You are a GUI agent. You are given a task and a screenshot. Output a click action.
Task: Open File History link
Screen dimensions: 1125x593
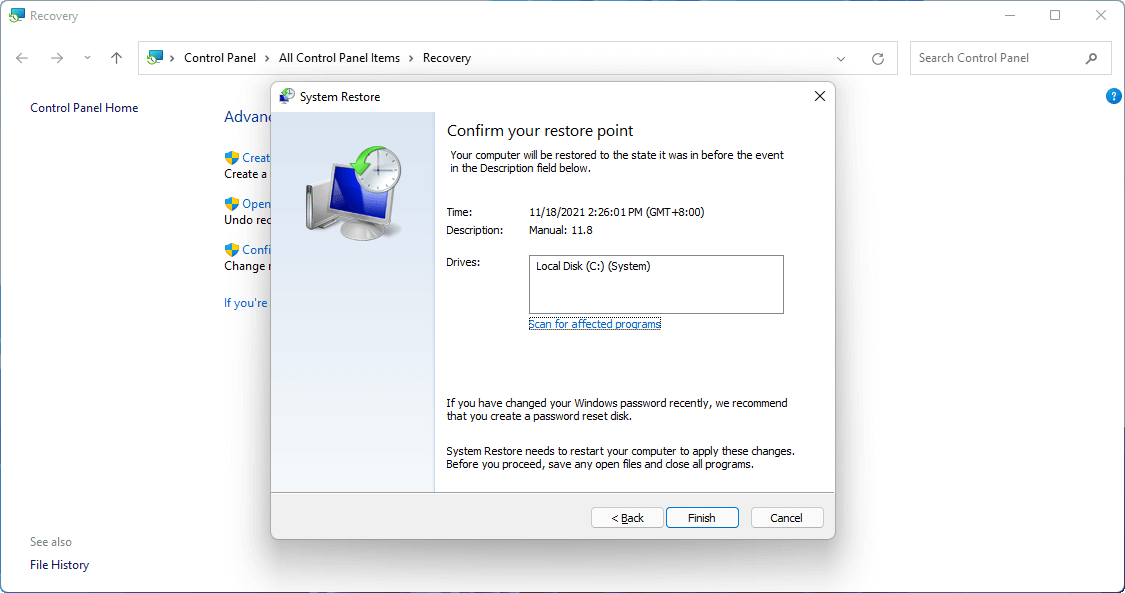click(60, 565)
